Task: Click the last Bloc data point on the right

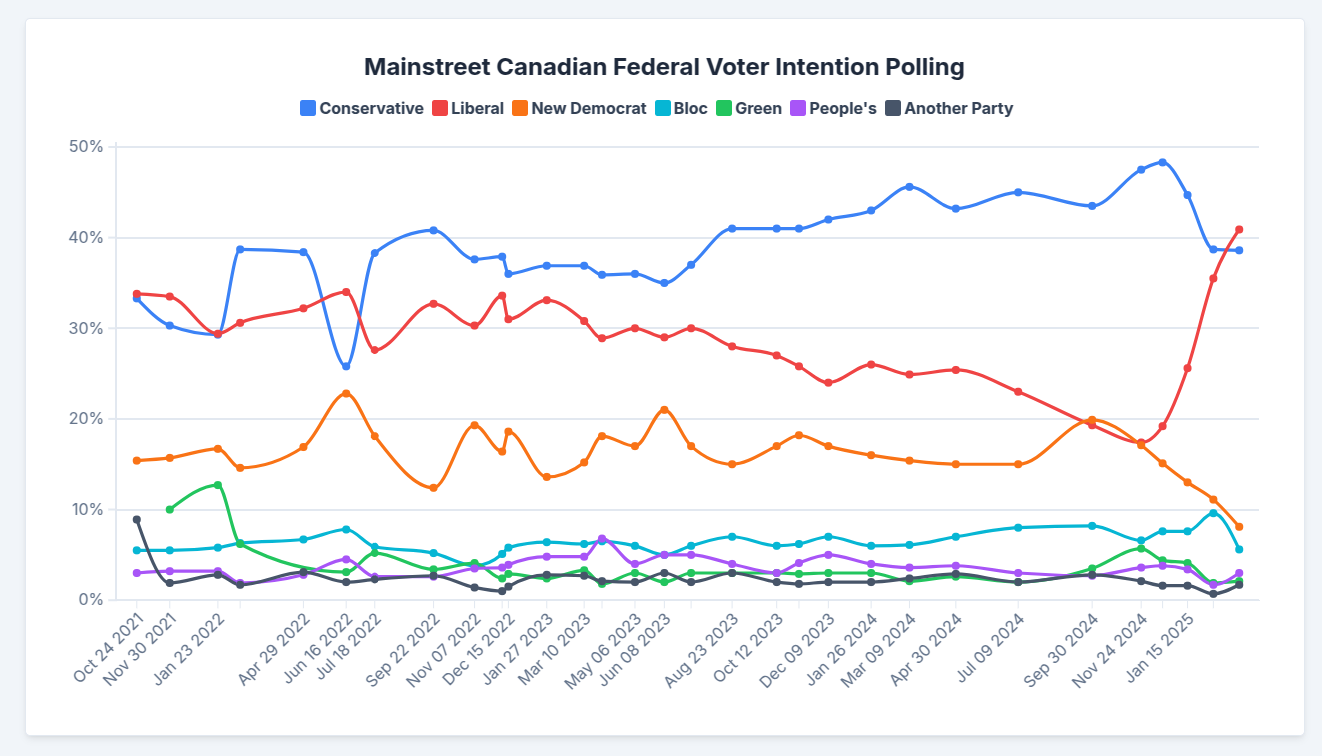Action: tap(1239, 549)
